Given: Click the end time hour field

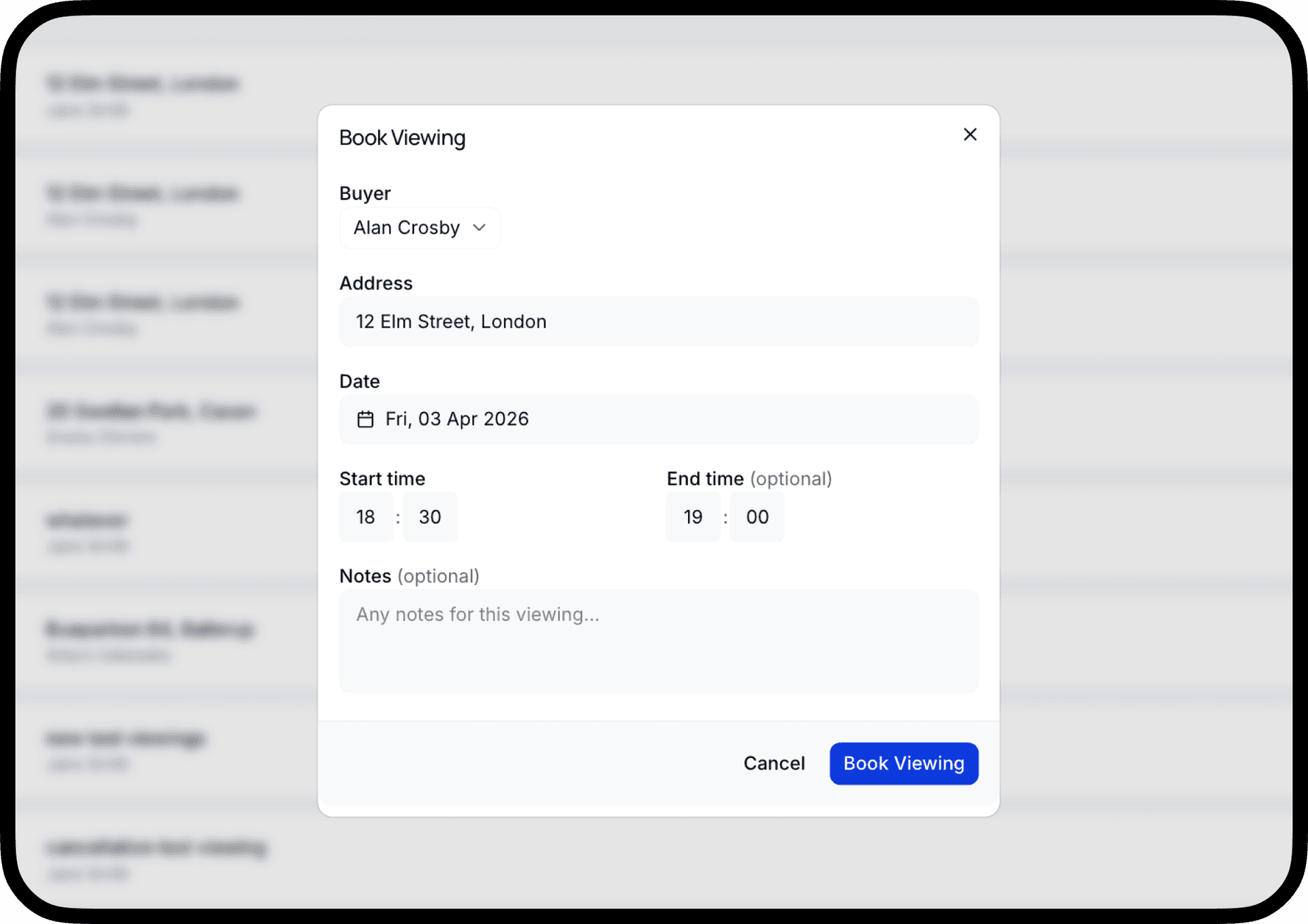Looking at the screenshot, I should (693, 517).
